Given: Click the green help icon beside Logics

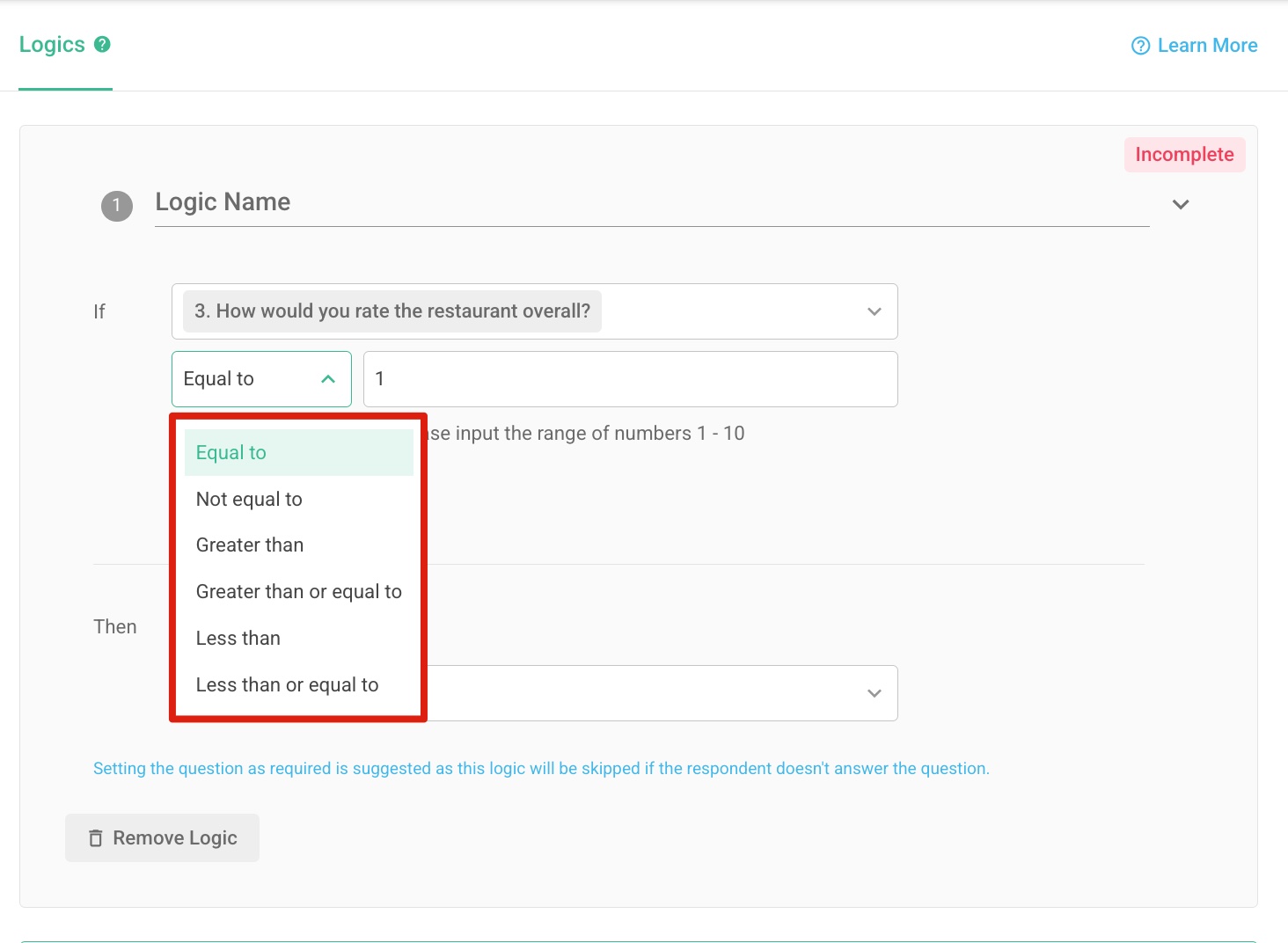Looking at the screenshot, I should pyautogui.click(x=103, y=44).
